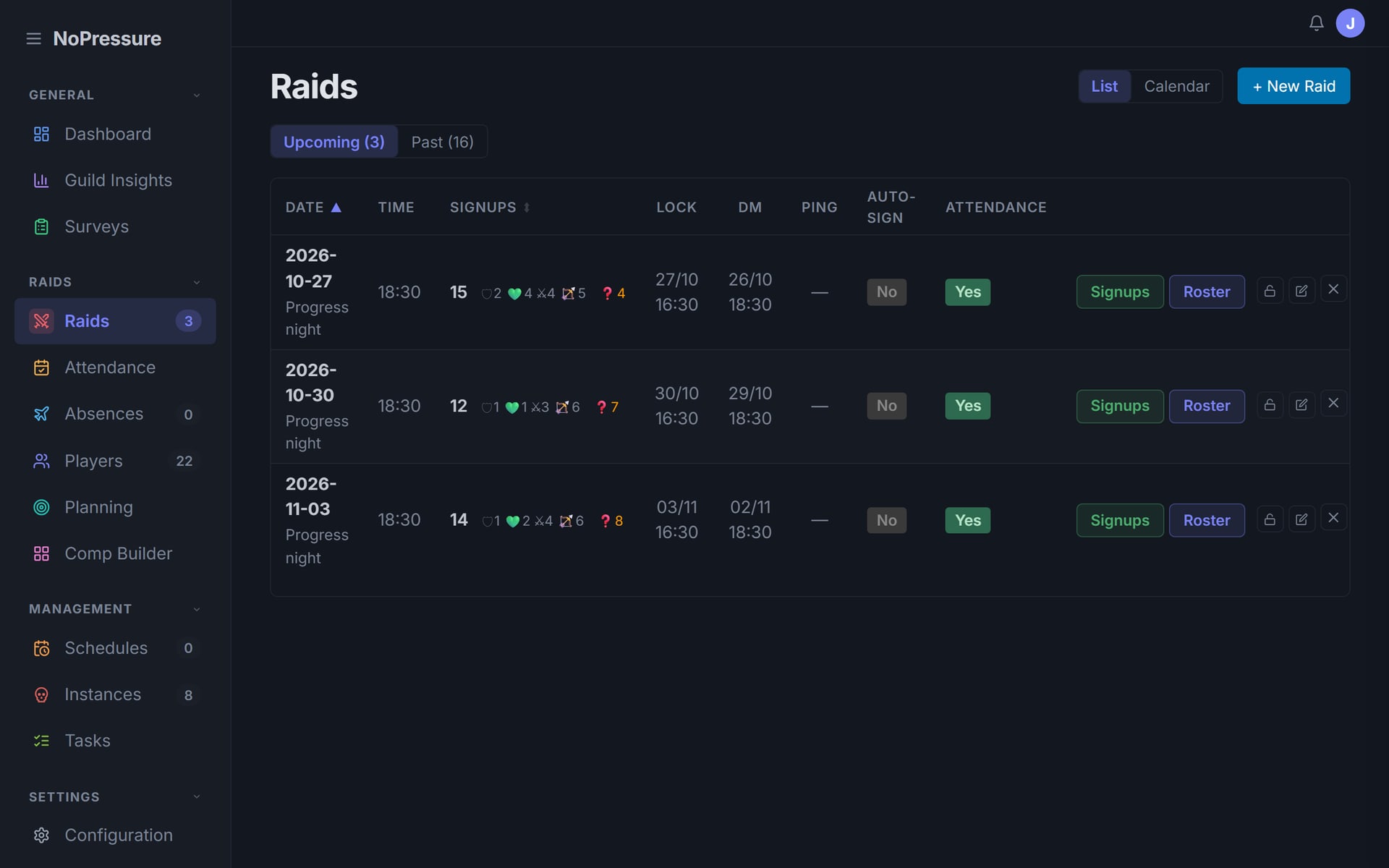Sort the table by the SIGNUPS column

490,208
